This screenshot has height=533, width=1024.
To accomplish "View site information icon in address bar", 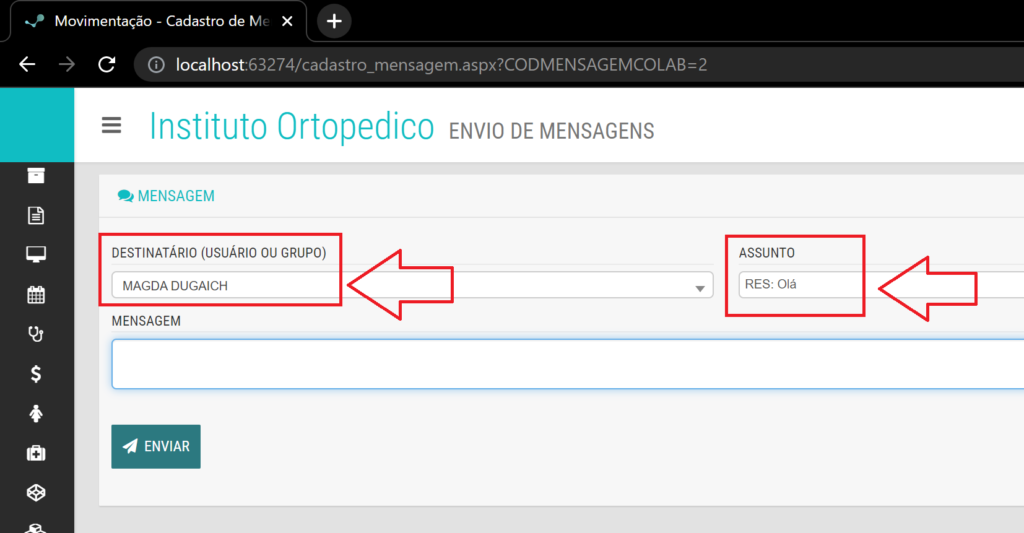I will click(156, 65).
